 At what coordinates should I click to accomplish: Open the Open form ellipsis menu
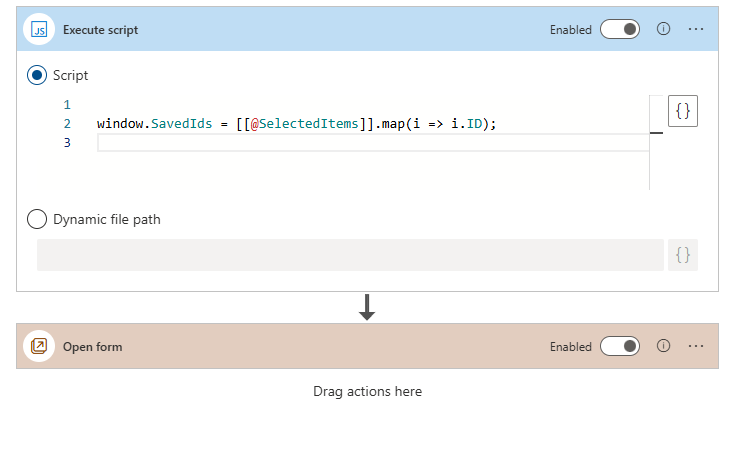click(x=696, y=347)
